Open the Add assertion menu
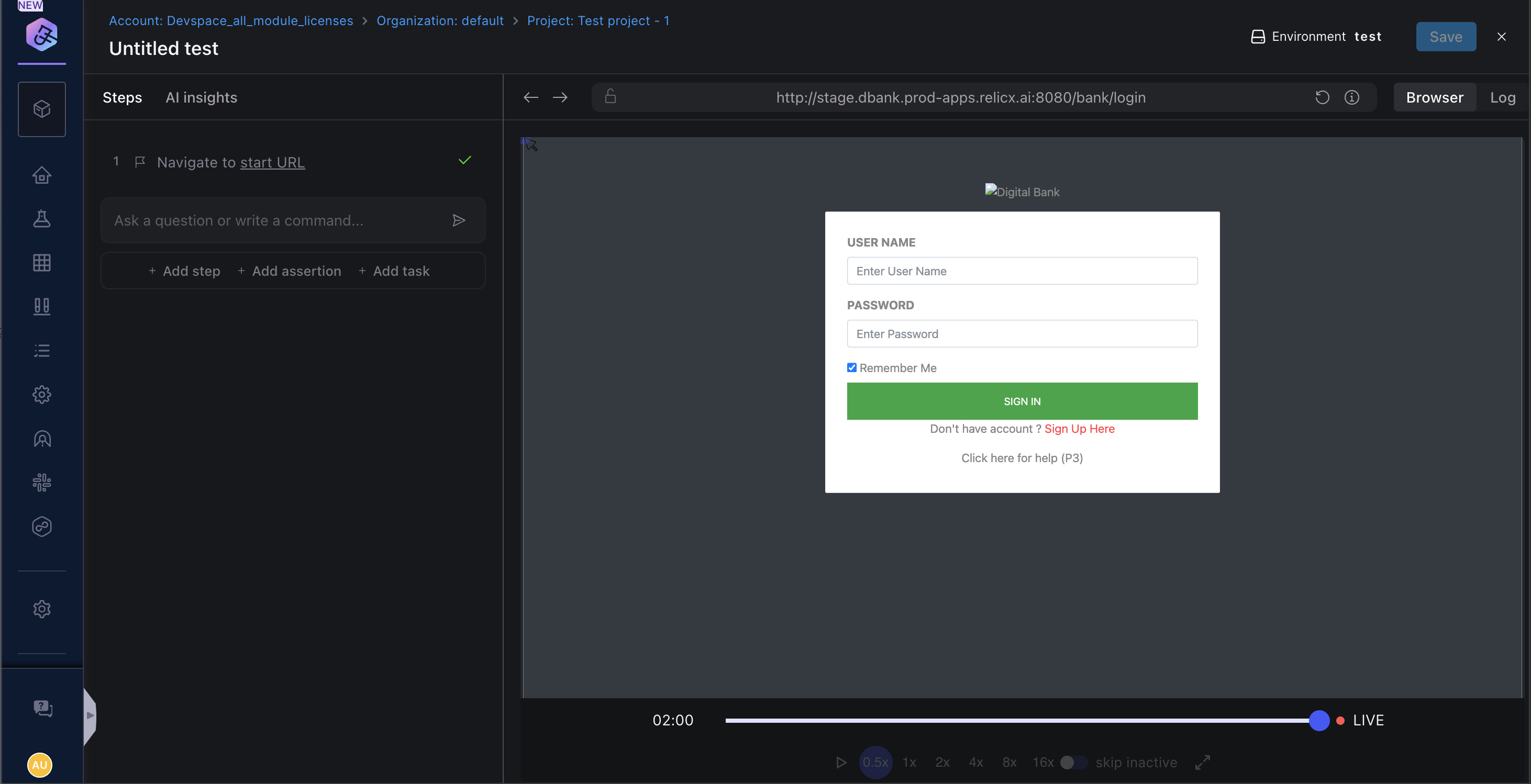The width and height of the screenshot is (1531, 784). click(290, 271)
